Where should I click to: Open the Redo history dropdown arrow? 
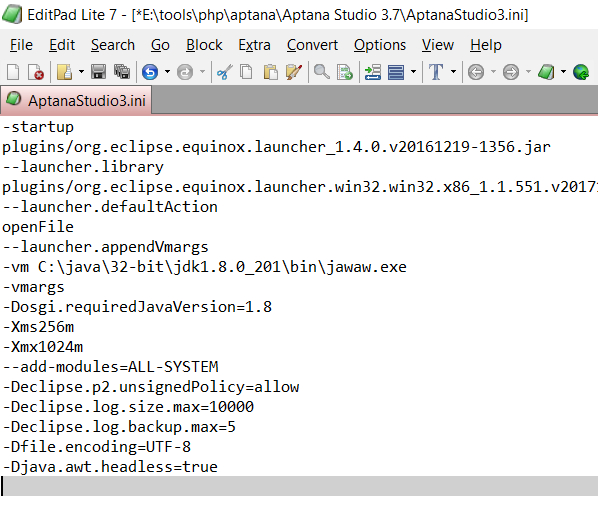tap(202, 71)
